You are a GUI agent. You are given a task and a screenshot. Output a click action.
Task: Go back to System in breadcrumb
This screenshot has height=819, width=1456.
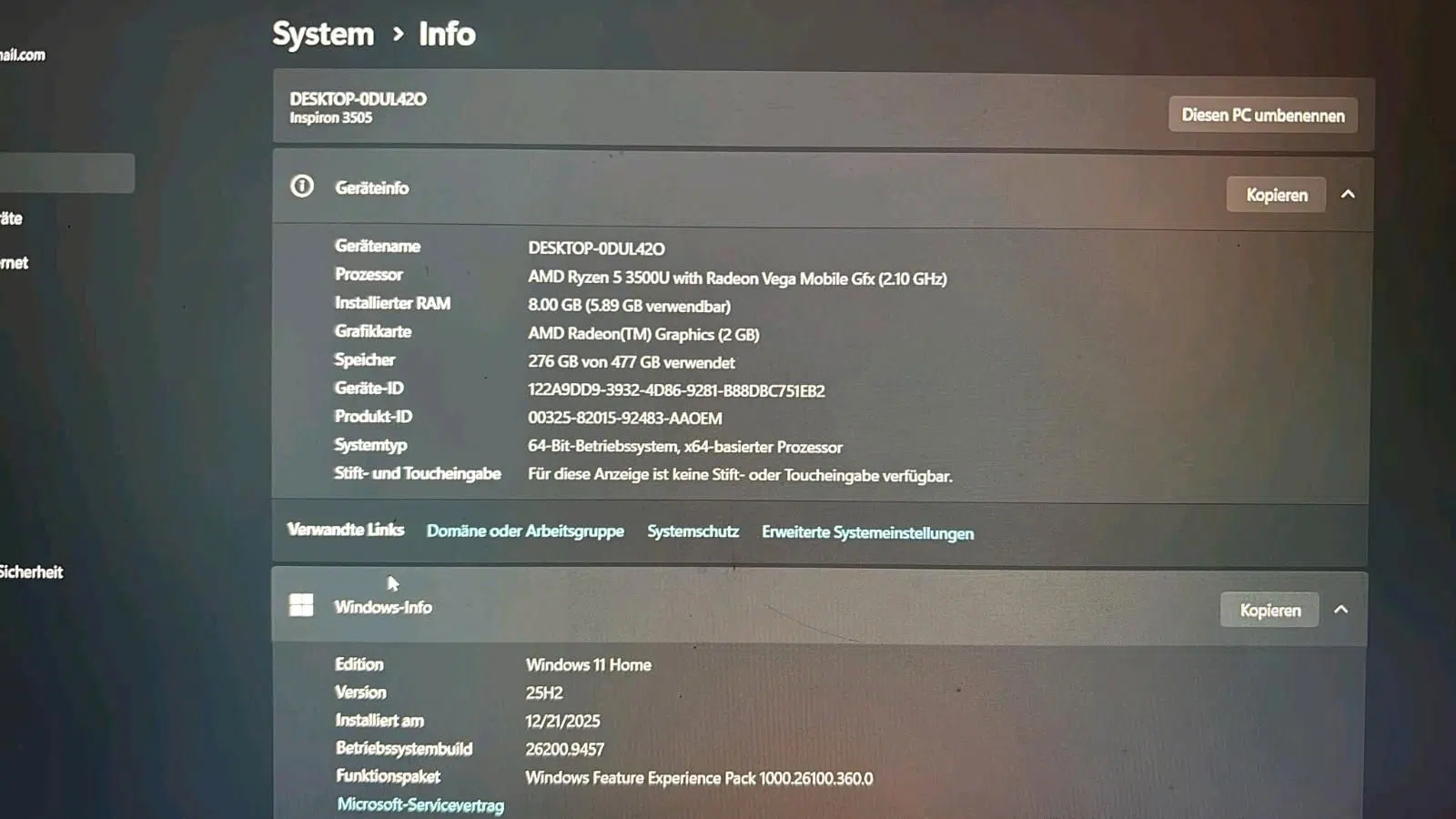coord(323,35)
